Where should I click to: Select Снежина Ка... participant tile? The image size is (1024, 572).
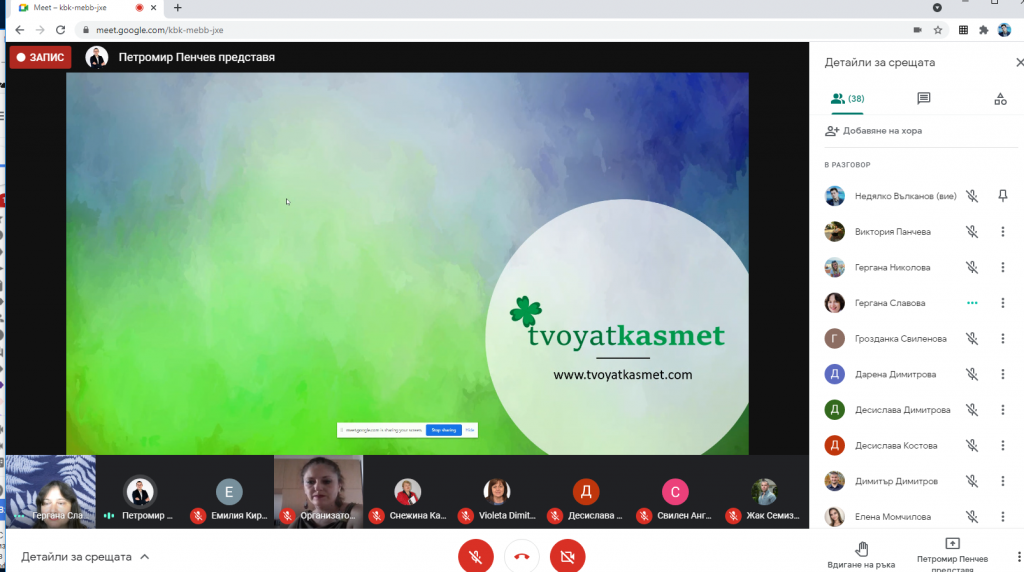coord(408,491)
